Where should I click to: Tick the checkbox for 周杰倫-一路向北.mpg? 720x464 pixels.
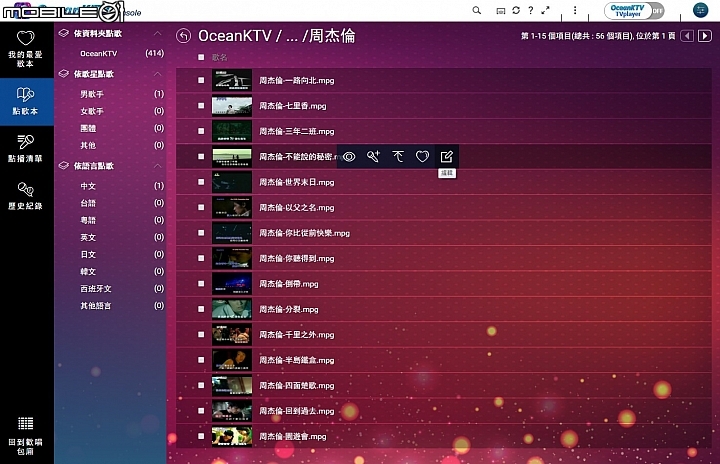(201, 80)
